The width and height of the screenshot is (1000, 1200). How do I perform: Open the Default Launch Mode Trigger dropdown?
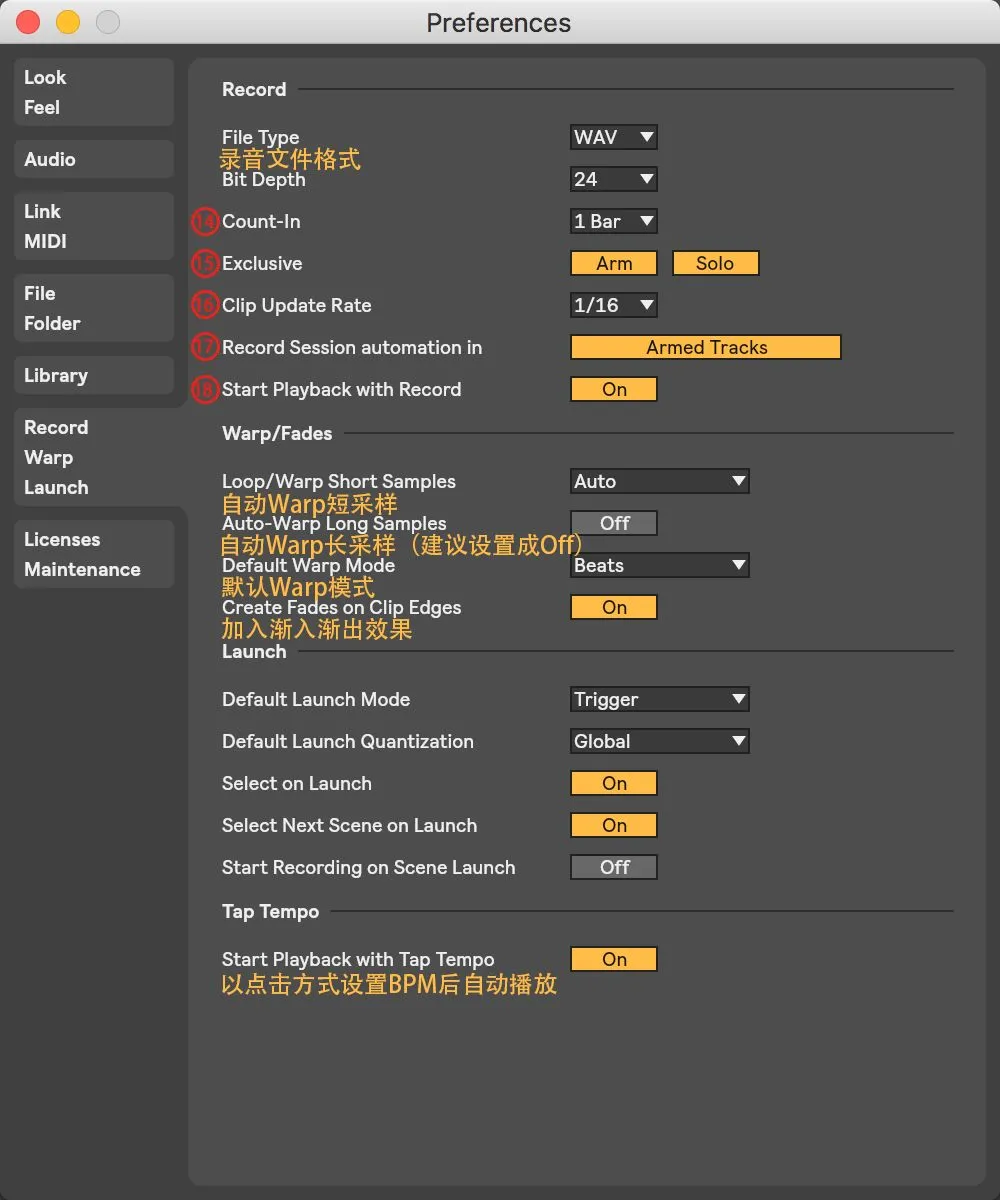coord(660,699)
